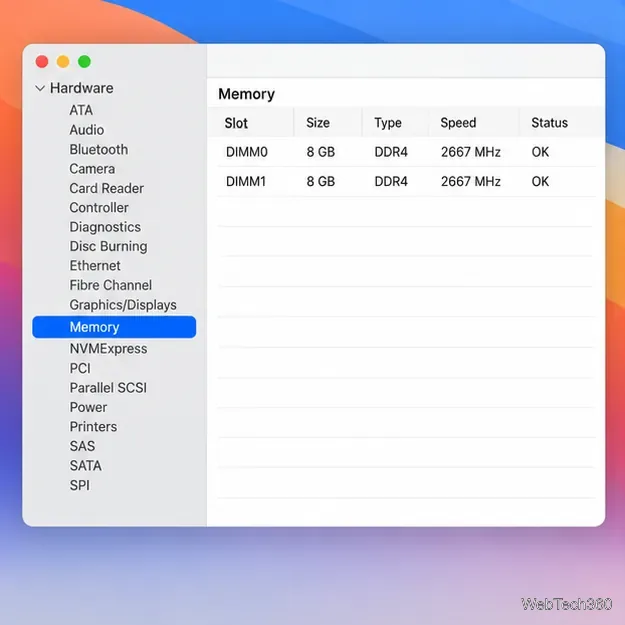The image size is (625, 625).
Task: Select Power in the sidebar
Action: [x=88, y=407]
